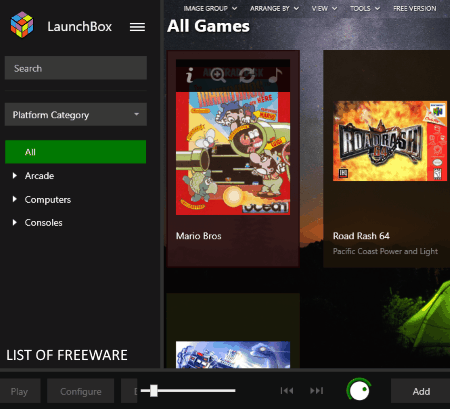Click the Road Rash 64 title

[x=361, y=236]
